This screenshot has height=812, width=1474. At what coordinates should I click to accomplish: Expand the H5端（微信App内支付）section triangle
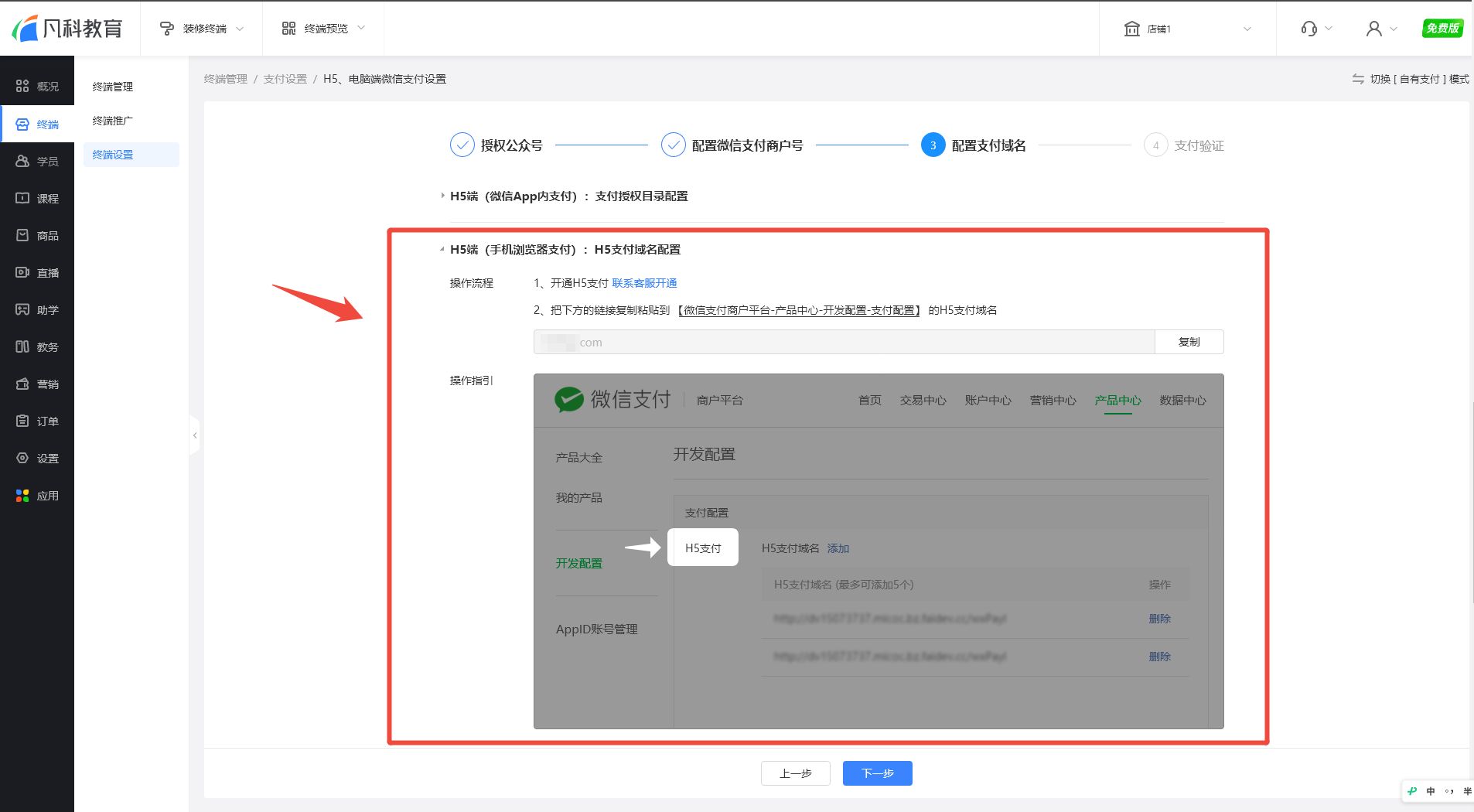pyautogui.click(x=442, y=196)
